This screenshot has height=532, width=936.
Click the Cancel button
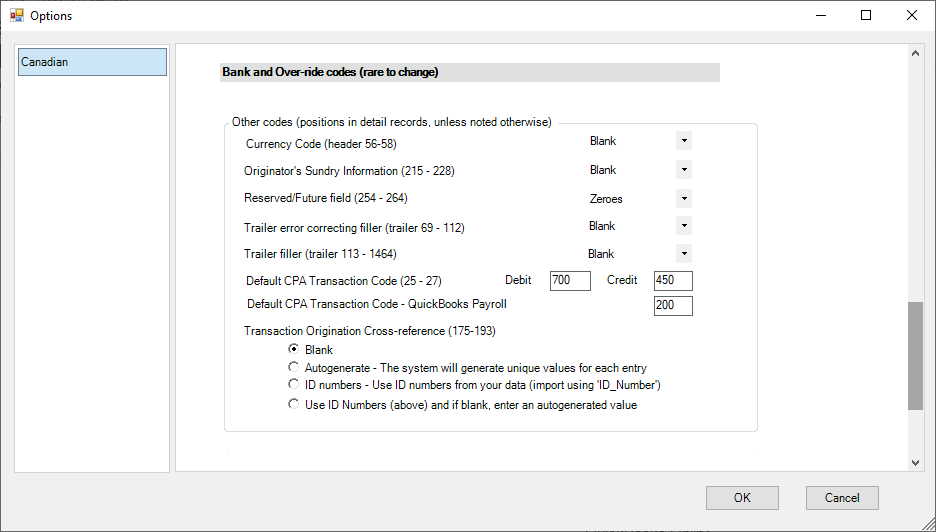pyautogui.click(x=841, y=498)
